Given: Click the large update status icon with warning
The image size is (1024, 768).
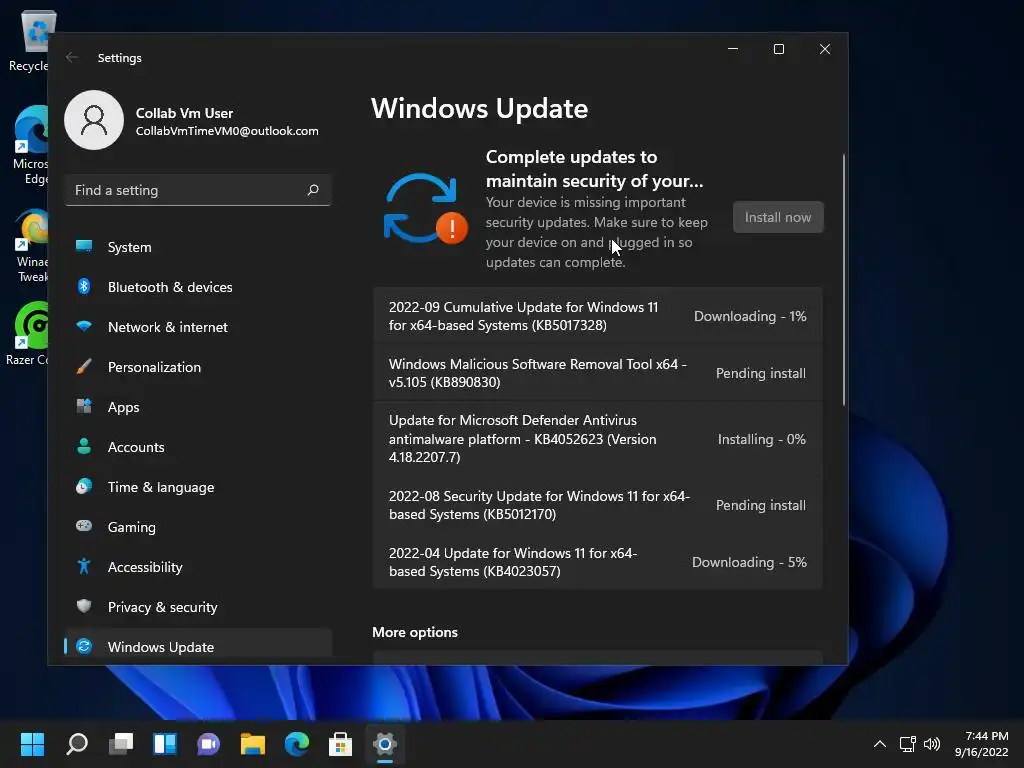Looking at the screenshot, I should [425, 209].
